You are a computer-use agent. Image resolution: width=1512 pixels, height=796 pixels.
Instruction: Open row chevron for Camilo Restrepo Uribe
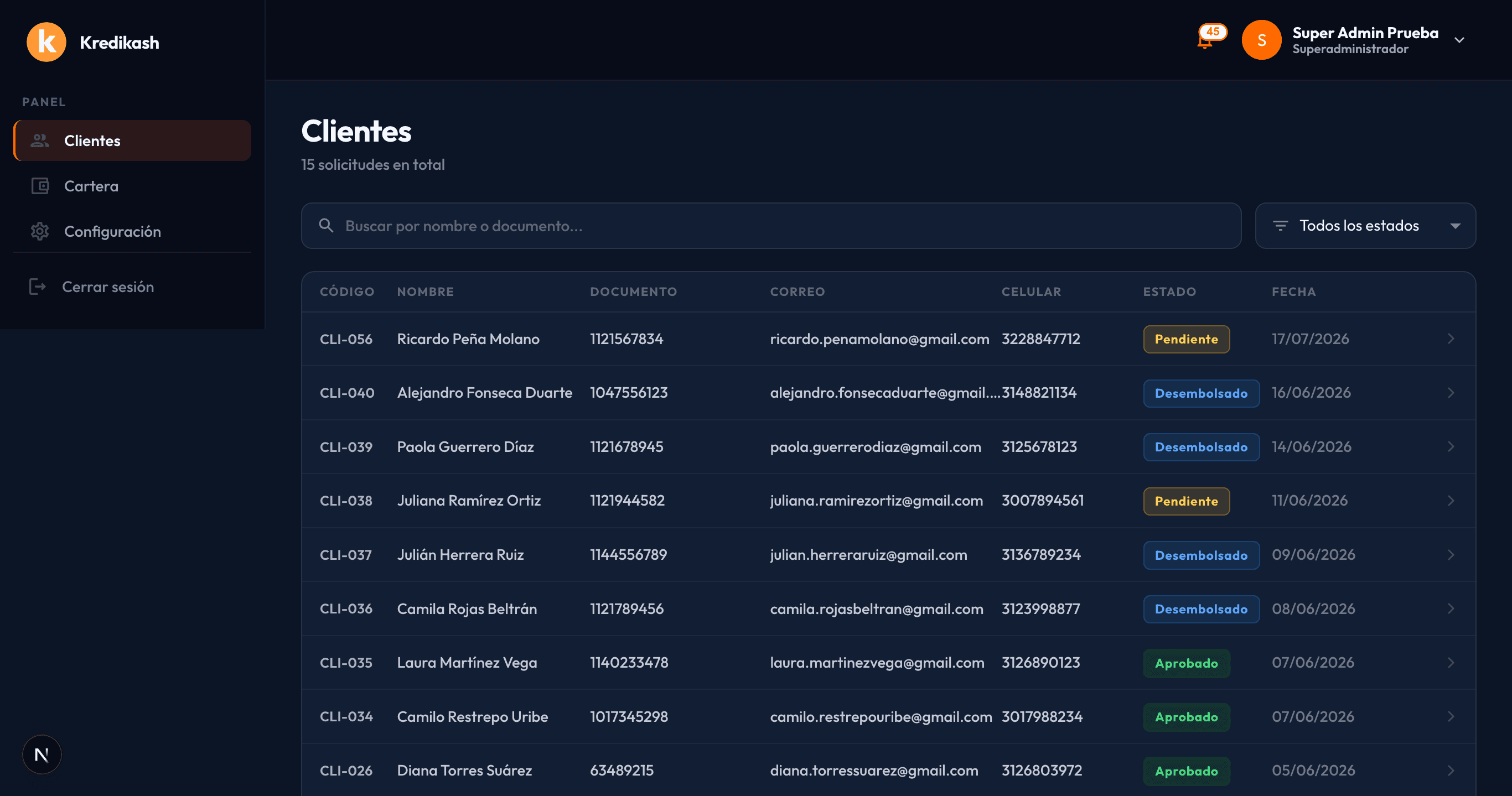point(1451,716)
